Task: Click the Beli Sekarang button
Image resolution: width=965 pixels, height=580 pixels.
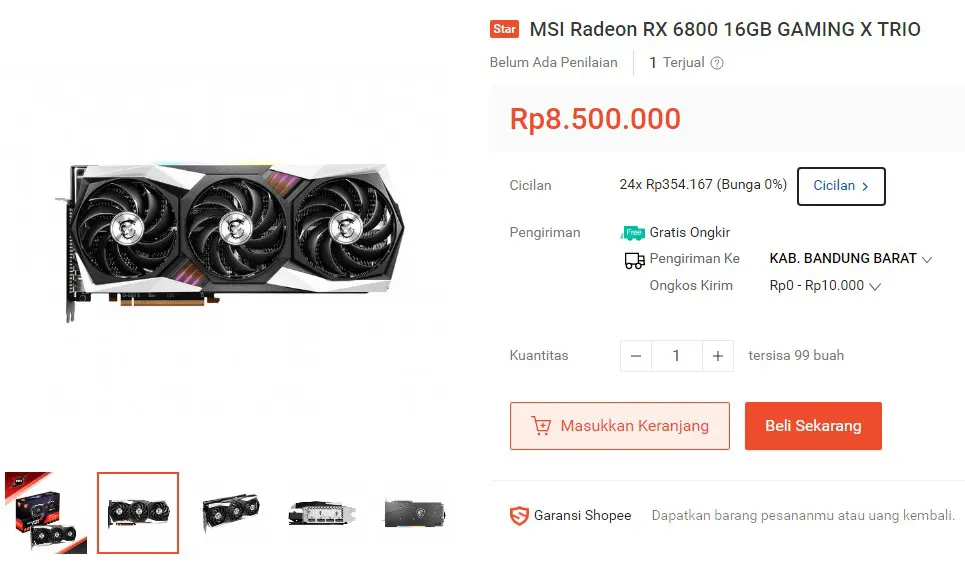Action: [813, 426]
